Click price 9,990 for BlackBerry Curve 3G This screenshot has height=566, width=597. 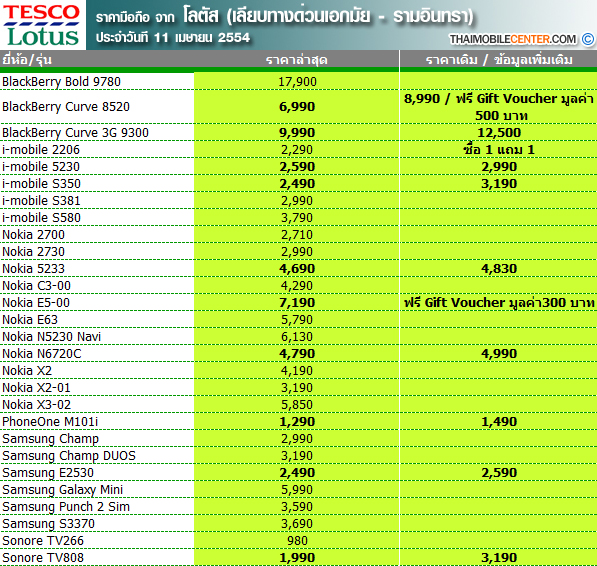(297, 132)
